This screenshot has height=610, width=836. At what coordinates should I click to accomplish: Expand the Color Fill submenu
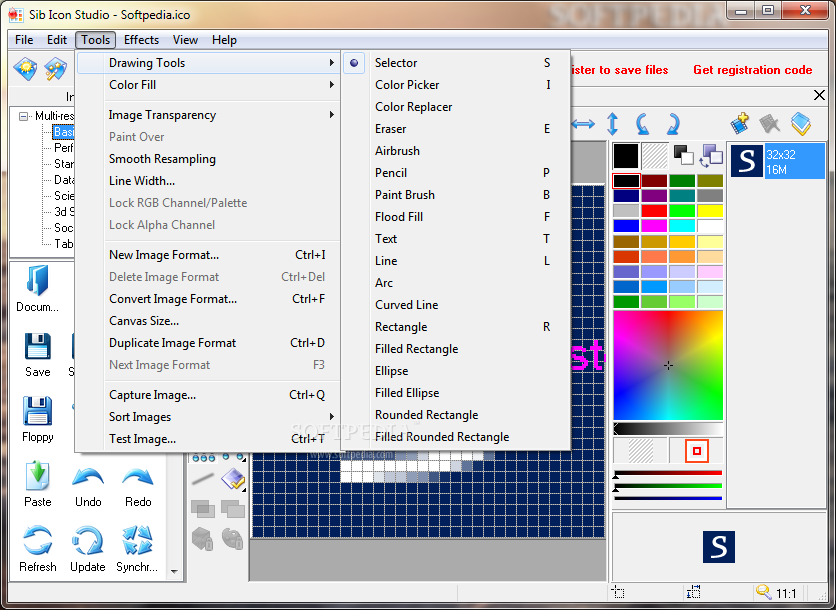(x=208, y=85)
